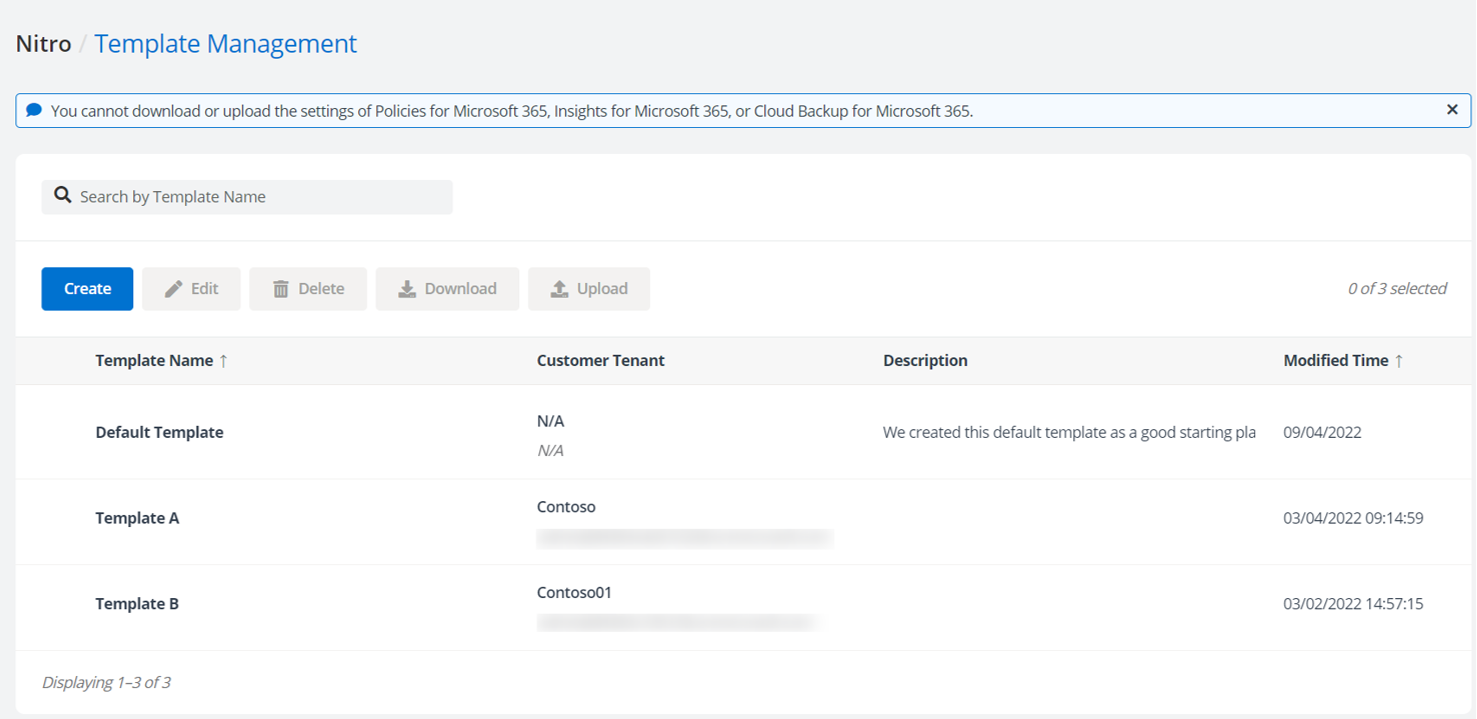Click the search magnifier icon

tap(61, 196)
